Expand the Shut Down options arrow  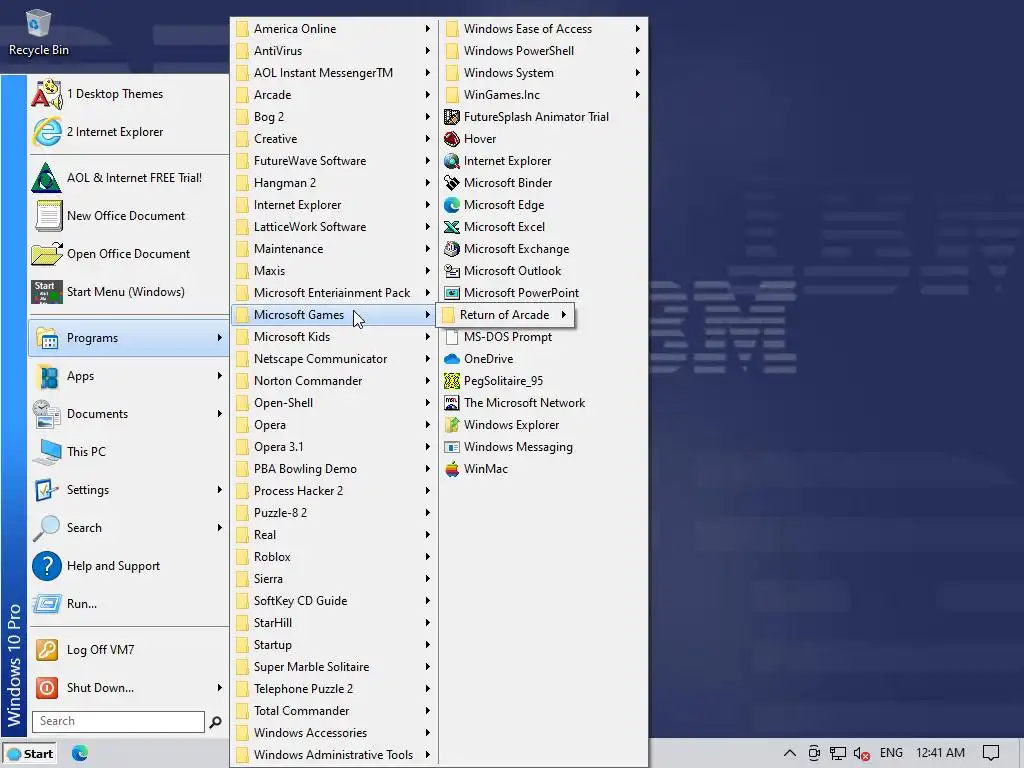219,688
